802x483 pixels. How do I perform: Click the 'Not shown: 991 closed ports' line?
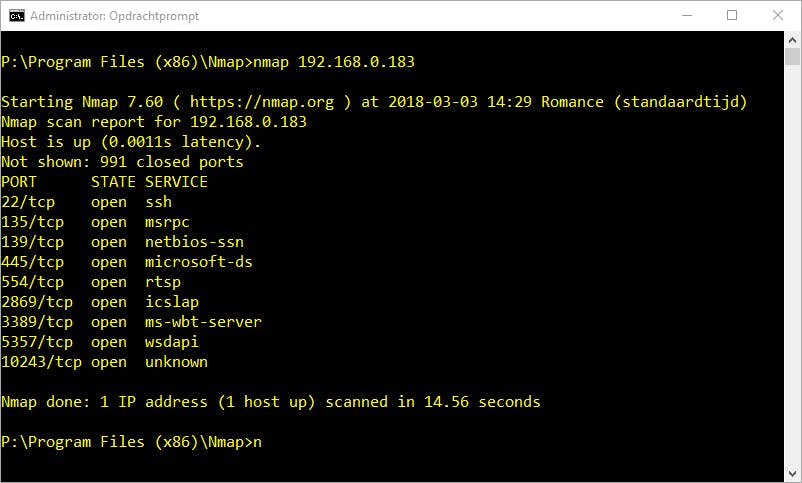point(122,162)
